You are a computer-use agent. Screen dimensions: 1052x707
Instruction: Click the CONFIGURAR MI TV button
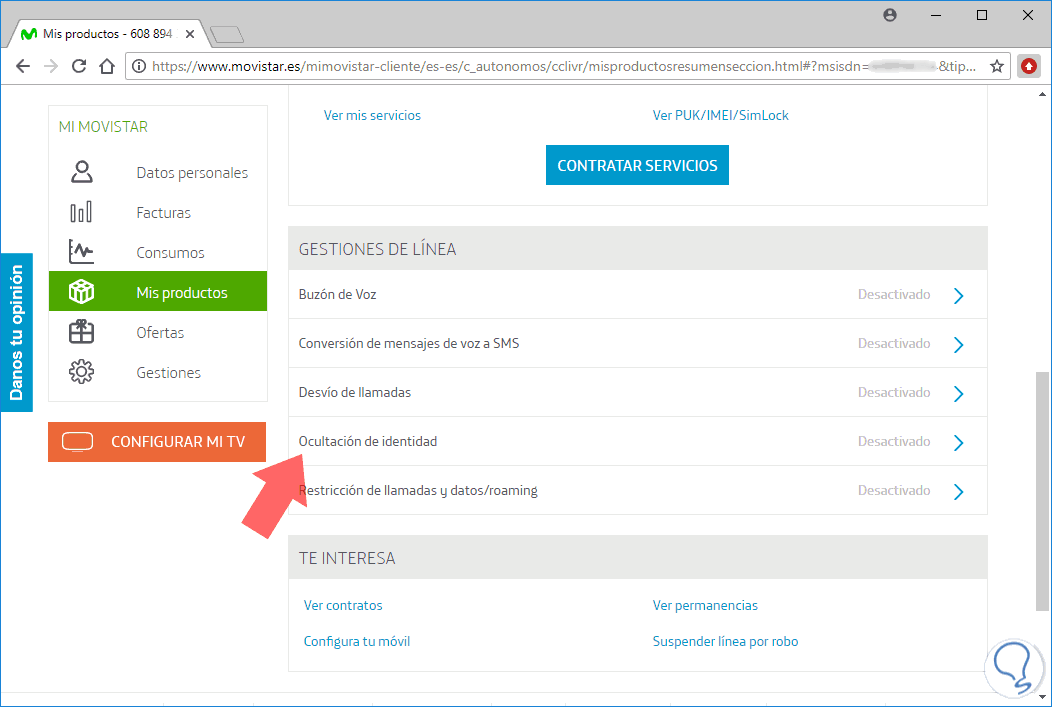pyautogui.click(x=157, y=441)
